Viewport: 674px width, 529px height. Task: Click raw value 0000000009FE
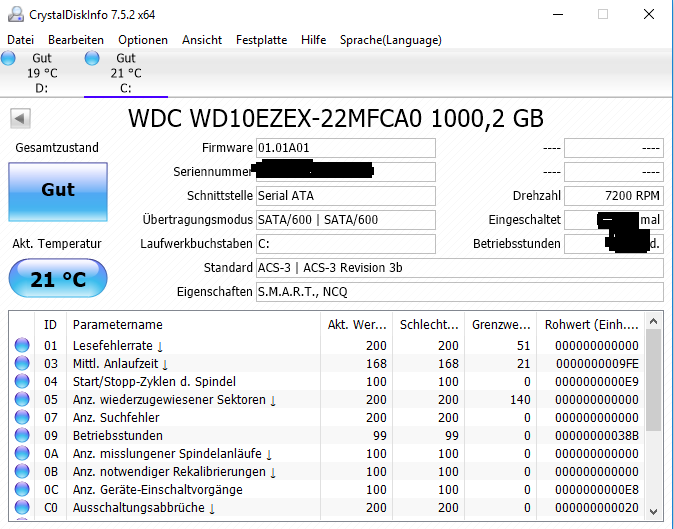[x=597, y=364]
